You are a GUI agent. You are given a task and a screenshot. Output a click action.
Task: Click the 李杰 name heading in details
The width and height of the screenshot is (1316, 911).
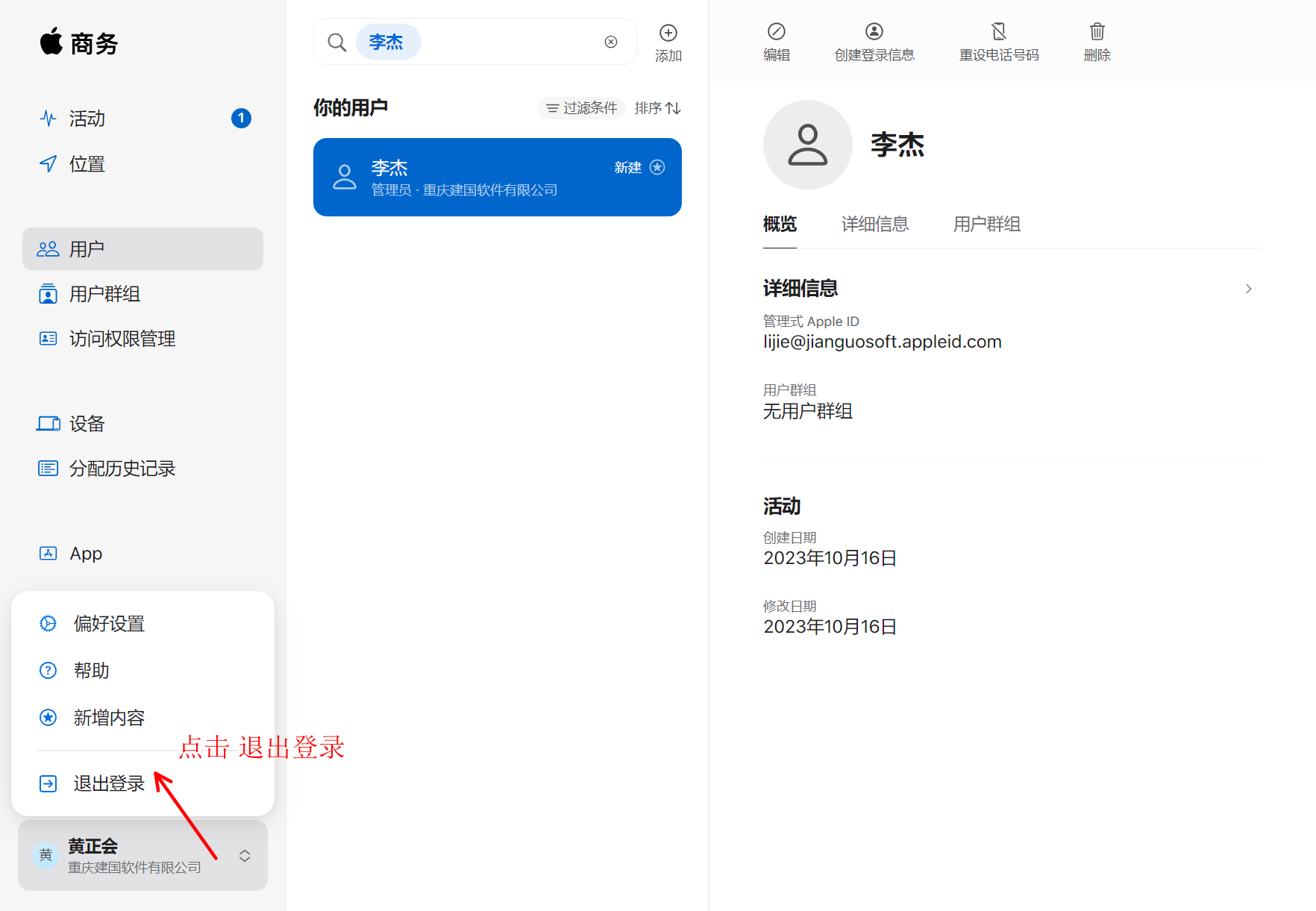(x=897, y=145)
